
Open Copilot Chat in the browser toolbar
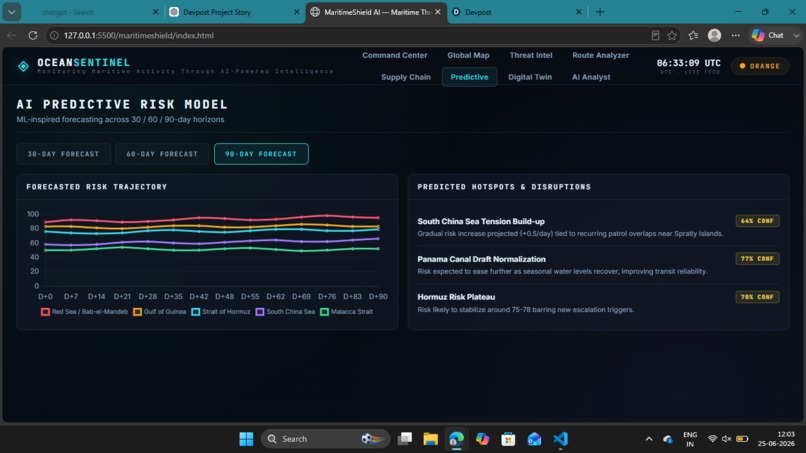[x=768, y=35]
